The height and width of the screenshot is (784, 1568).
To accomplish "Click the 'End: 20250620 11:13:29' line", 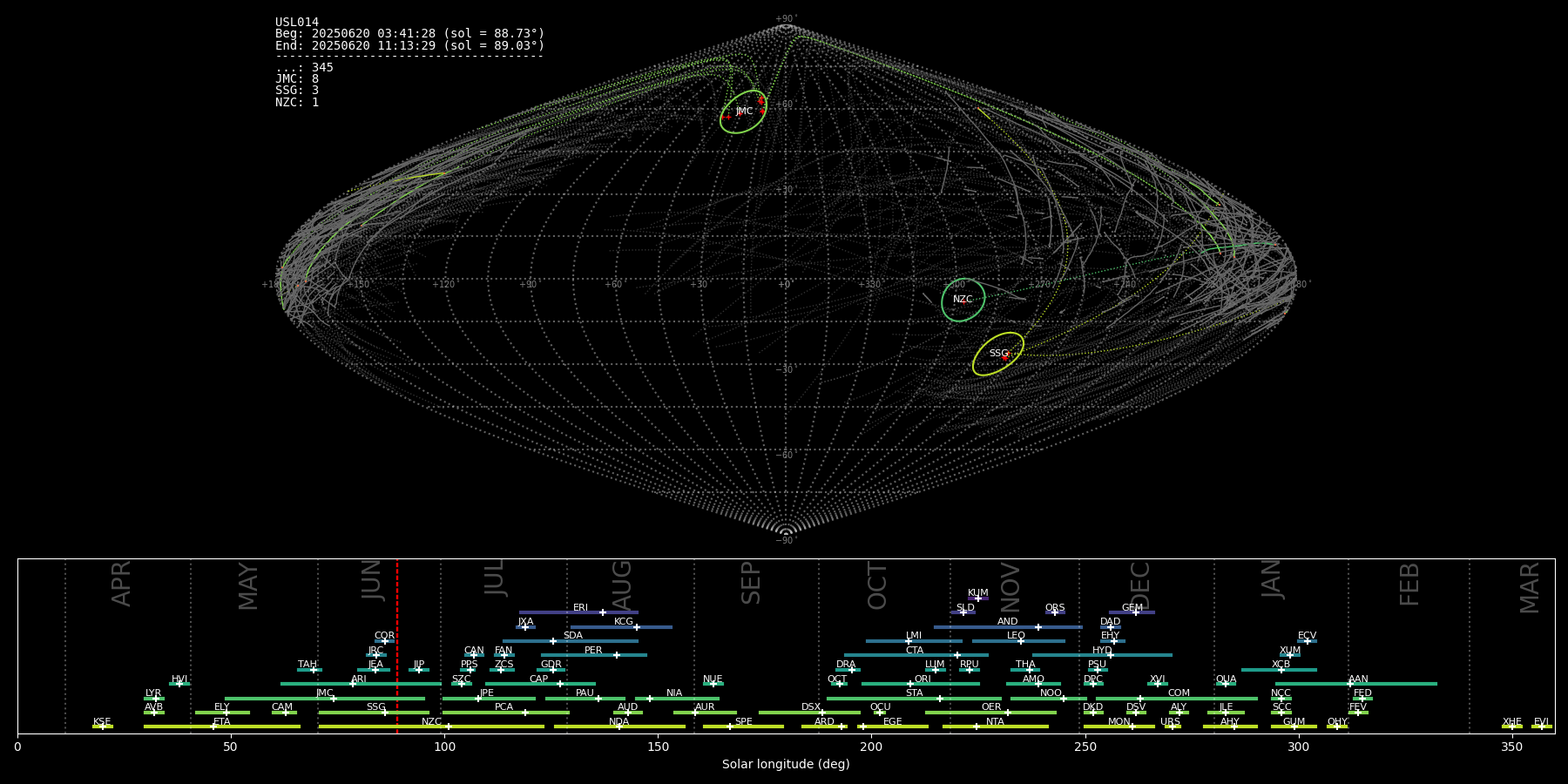I will coord(409,45).
